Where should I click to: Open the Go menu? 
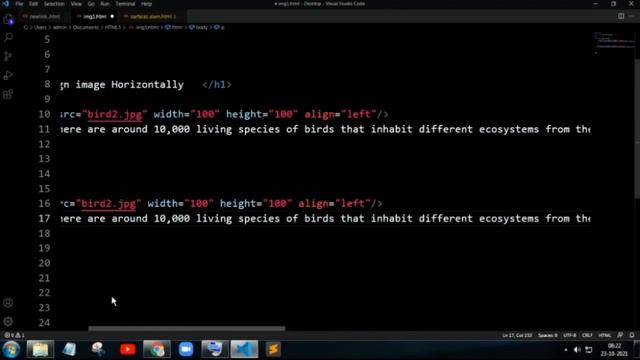(x=91, y=4)
